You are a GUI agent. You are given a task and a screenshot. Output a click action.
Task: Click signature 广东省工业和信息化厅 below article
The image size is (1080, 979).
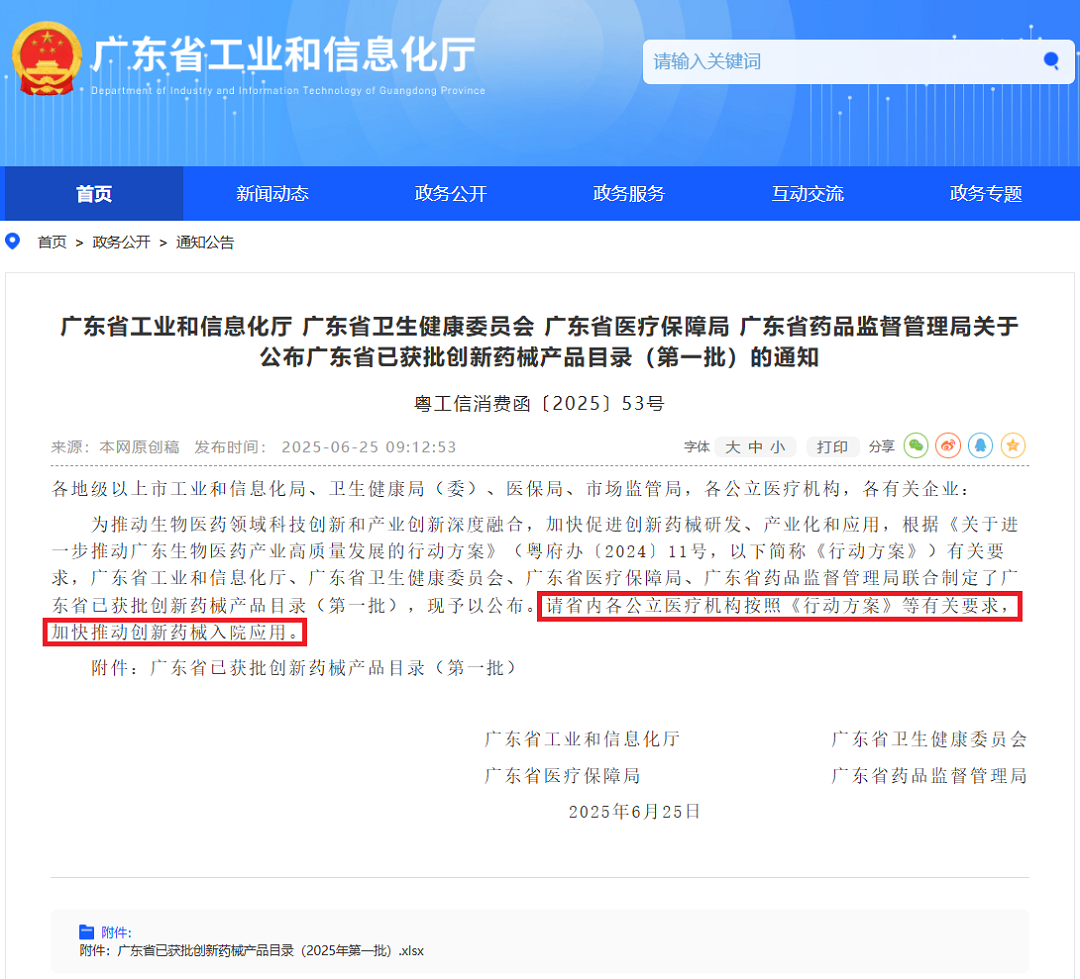click(x=583, y=739)
